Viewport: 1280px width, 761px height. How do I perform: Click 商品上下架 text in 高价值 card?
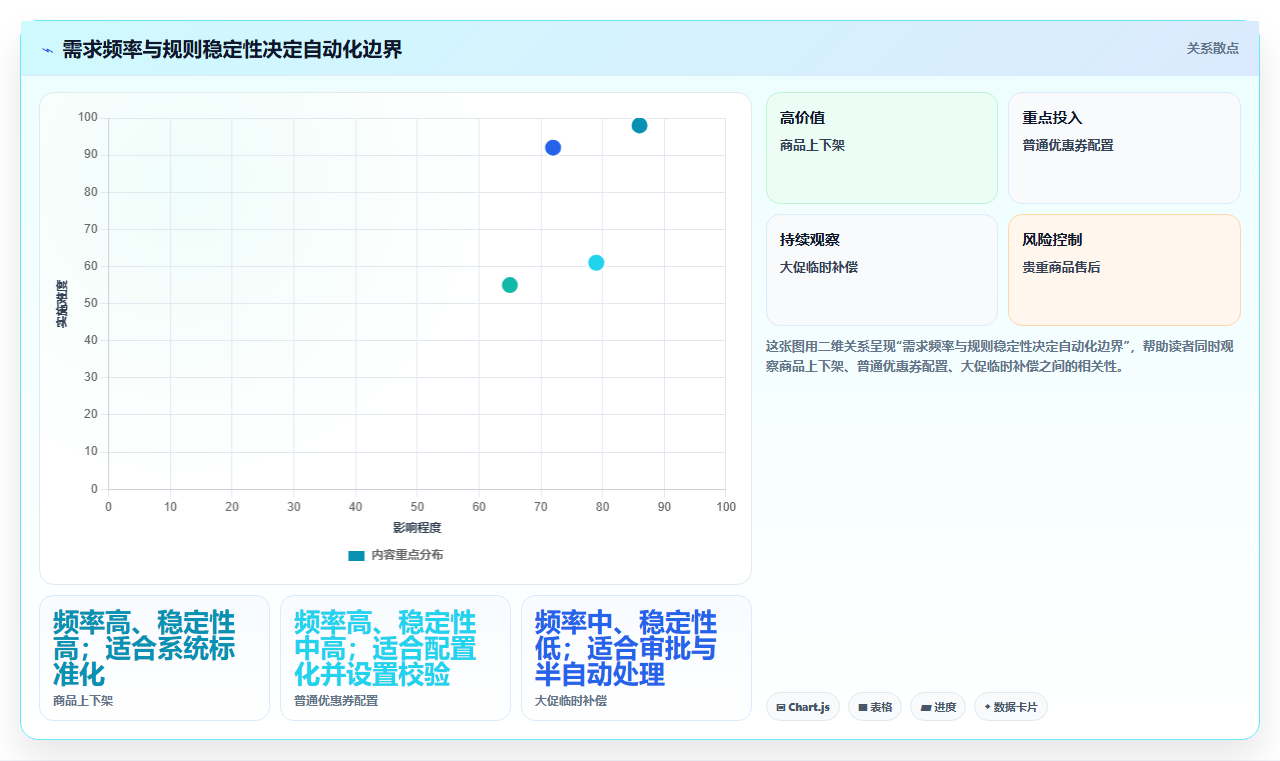(812, 145)
